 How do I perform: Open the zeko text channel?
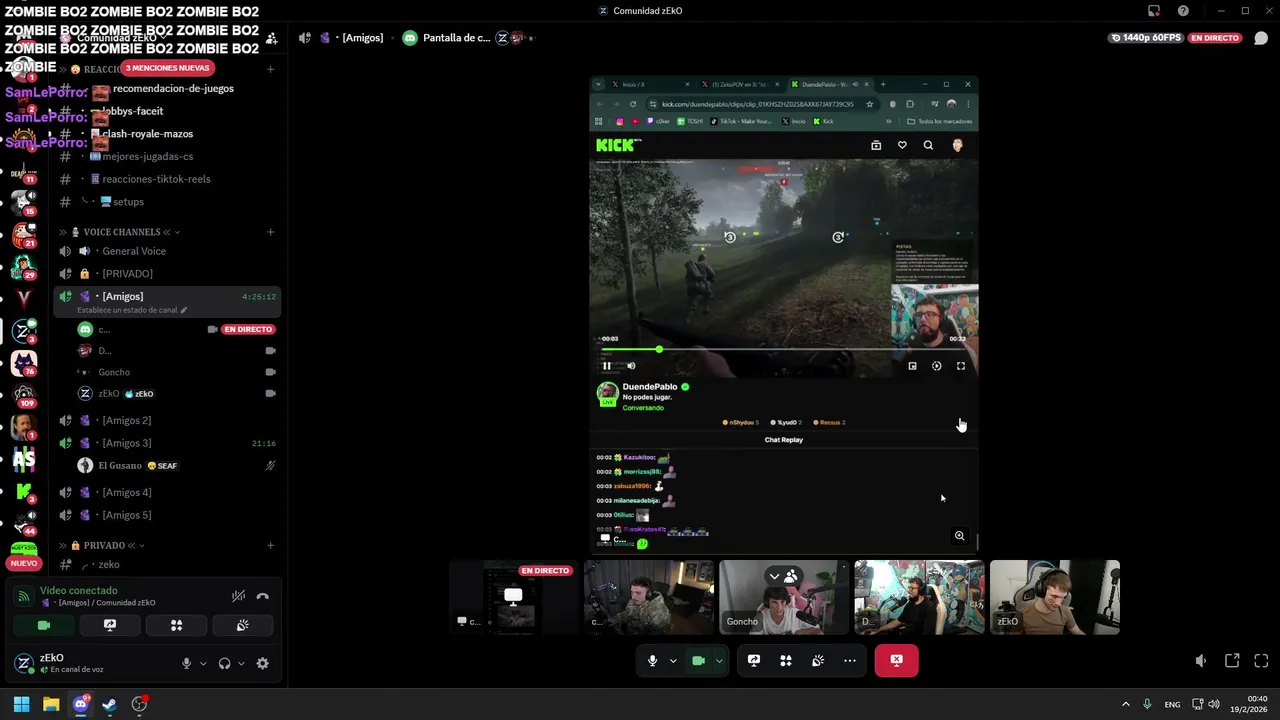[x=108, y=565]
